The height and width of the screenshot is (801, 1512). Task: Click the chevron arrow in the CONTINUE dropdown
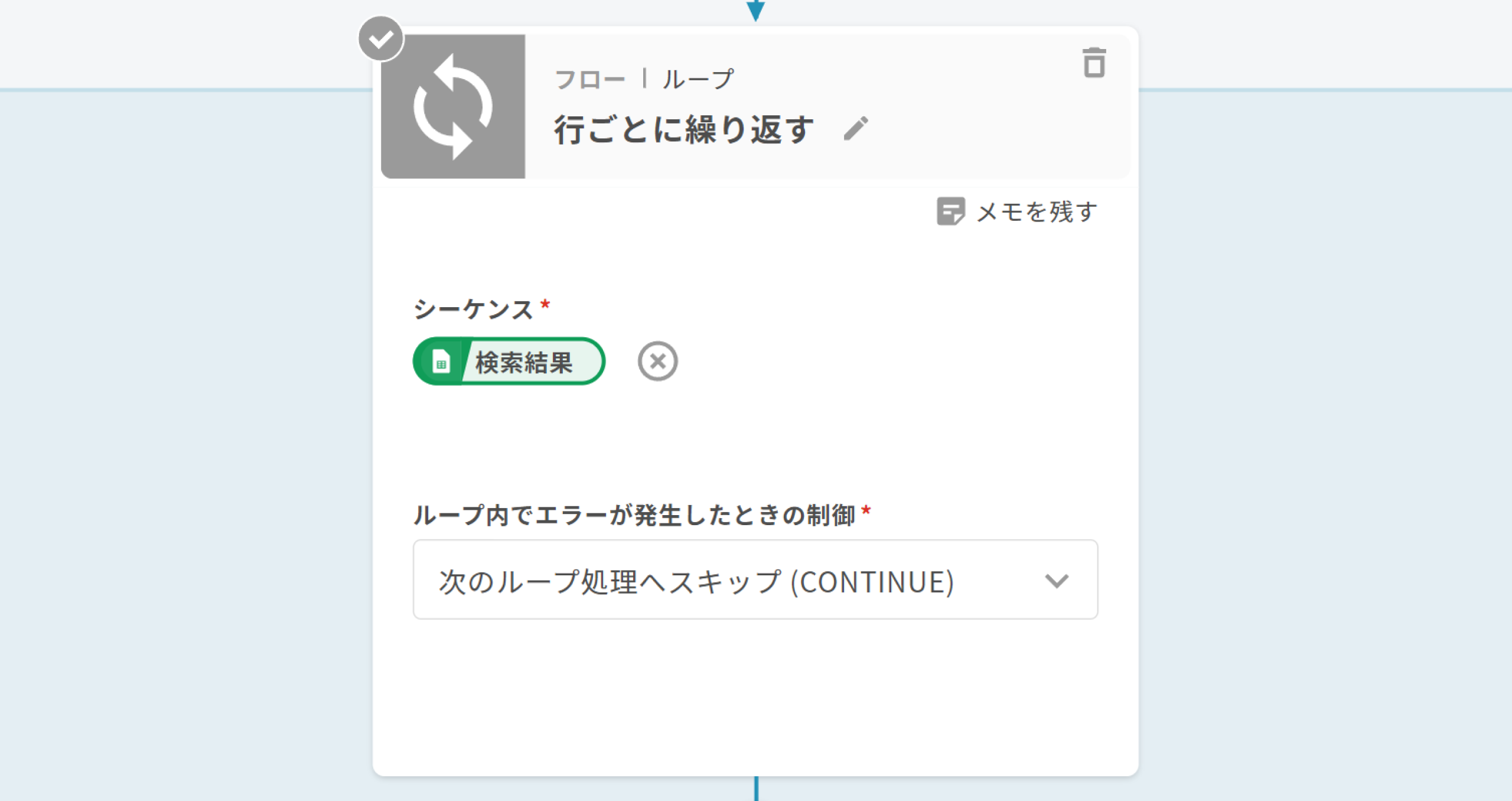(1057, 581)
